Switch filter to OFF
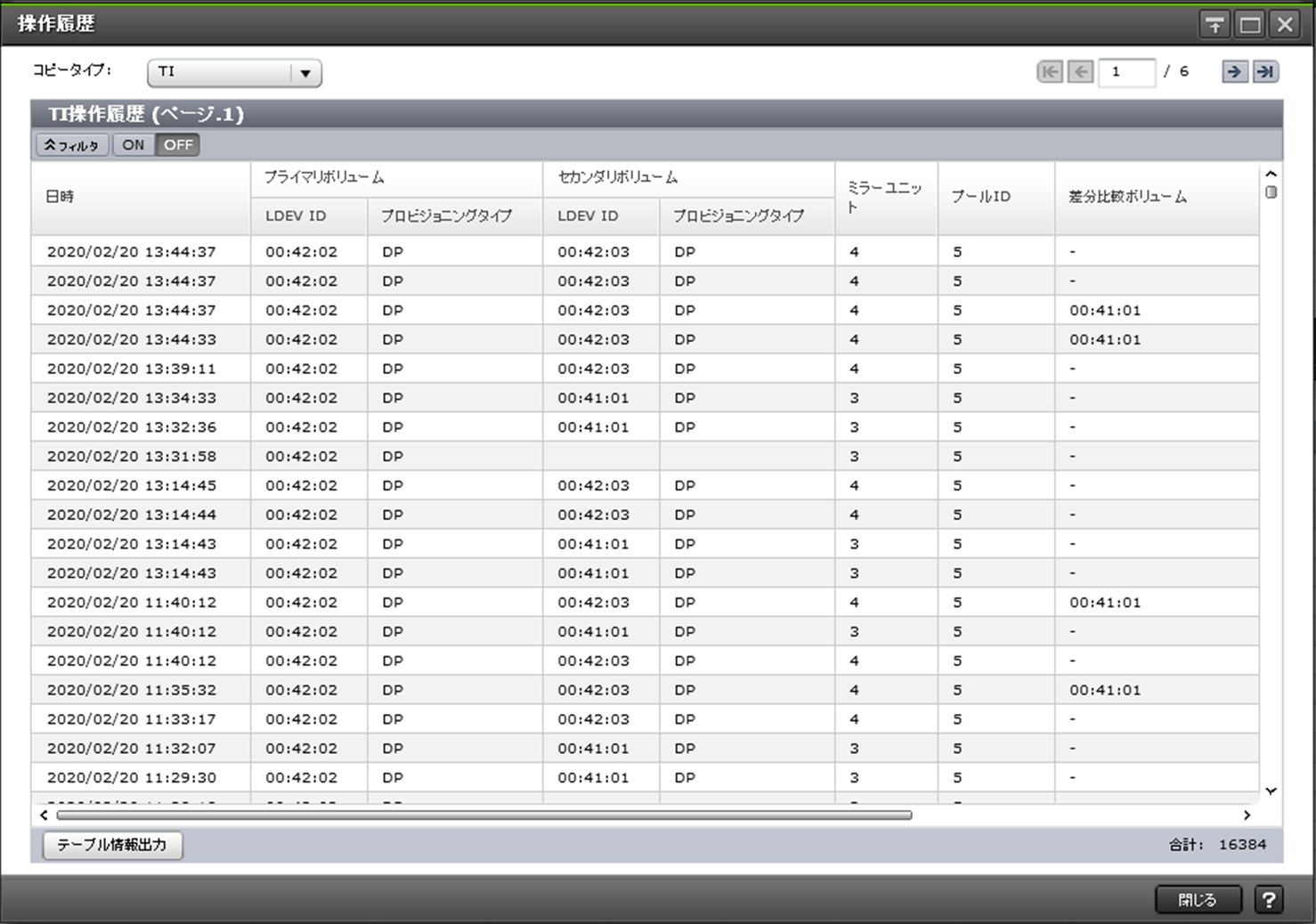This screenshot has height=924, width=1316. pos(178,145)
